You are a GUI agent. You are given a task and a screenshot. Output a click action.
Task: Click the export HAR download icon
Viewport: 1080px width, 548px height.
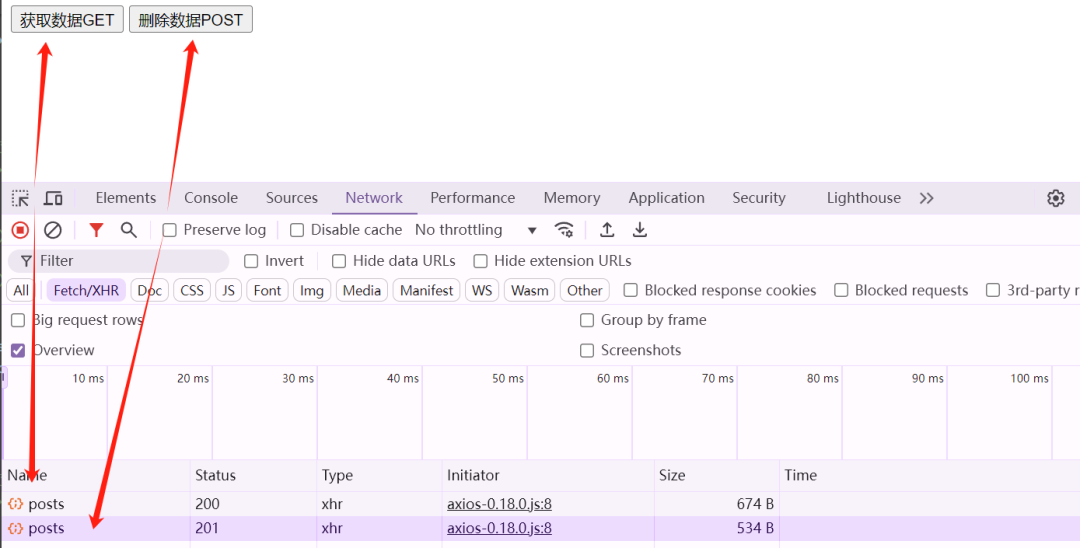640,230
